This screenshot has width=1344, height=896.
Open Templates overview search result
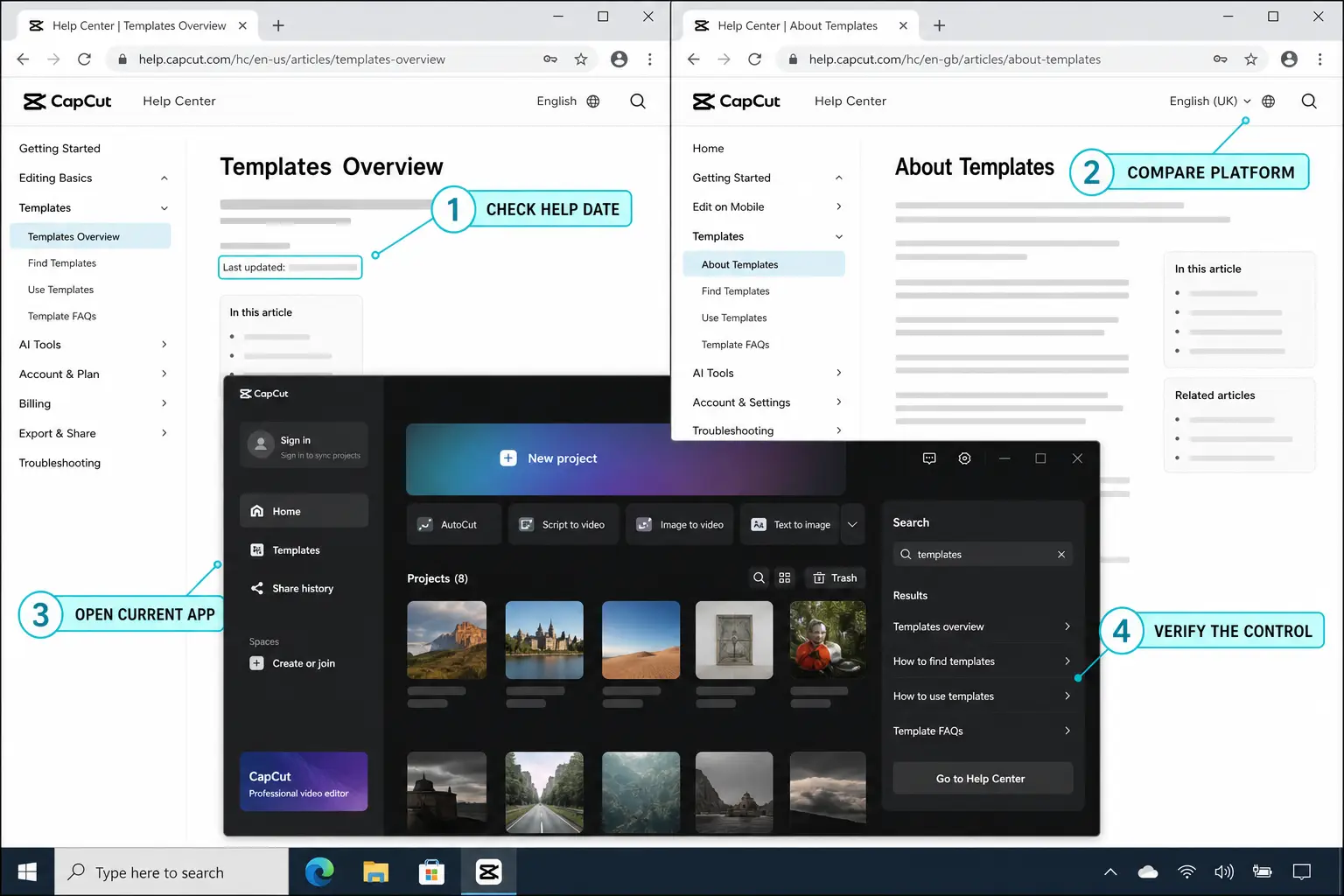click(983, 626)
